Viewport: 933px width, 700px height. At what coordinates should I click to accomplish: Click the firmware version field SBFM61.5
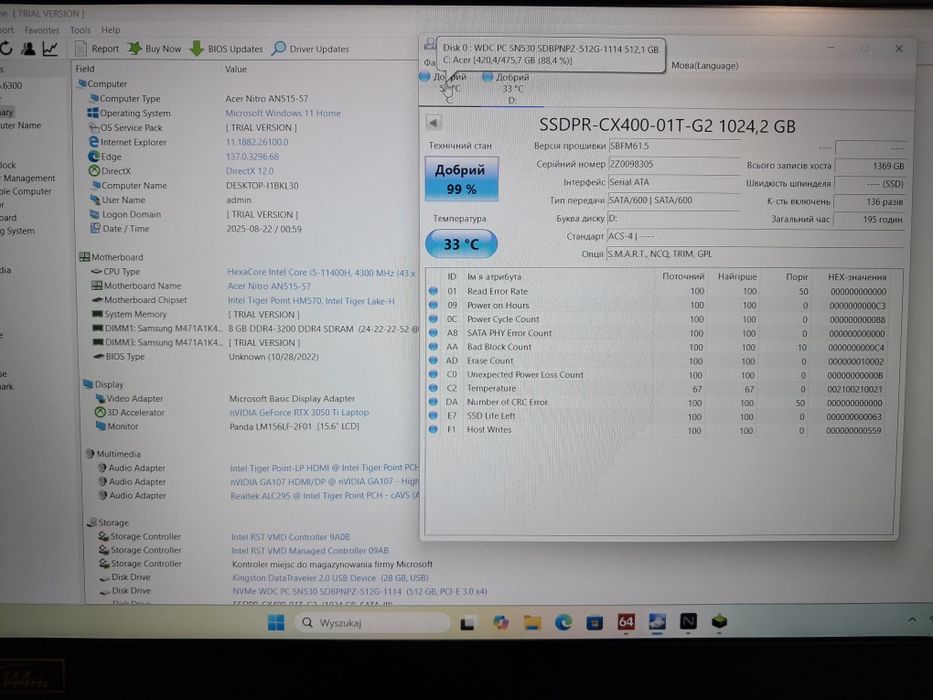tap(674, 146)
